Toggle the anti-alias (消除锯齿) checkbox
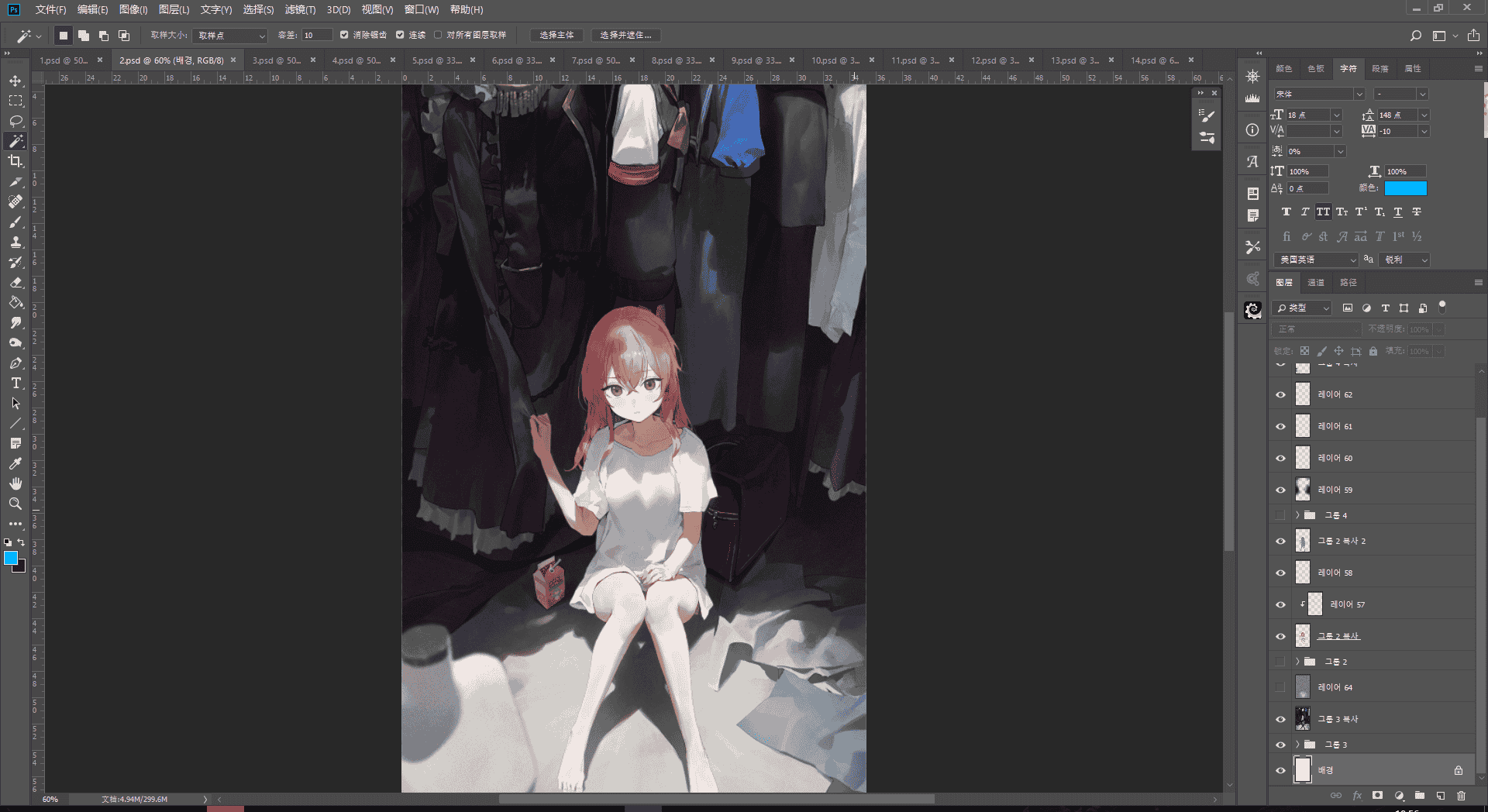 [x=344, y=35]
